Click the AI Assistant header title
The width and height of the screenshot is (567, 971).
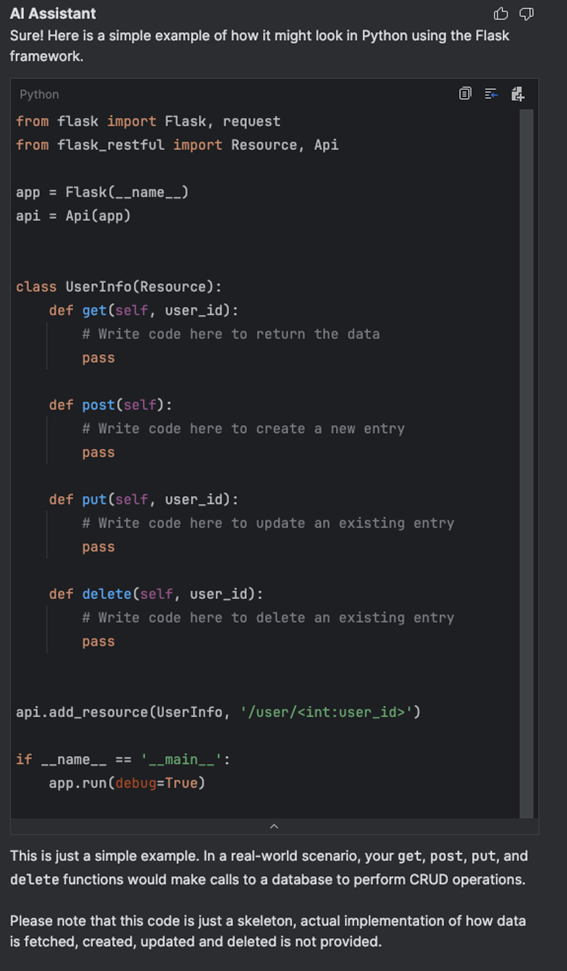(53, 13)
